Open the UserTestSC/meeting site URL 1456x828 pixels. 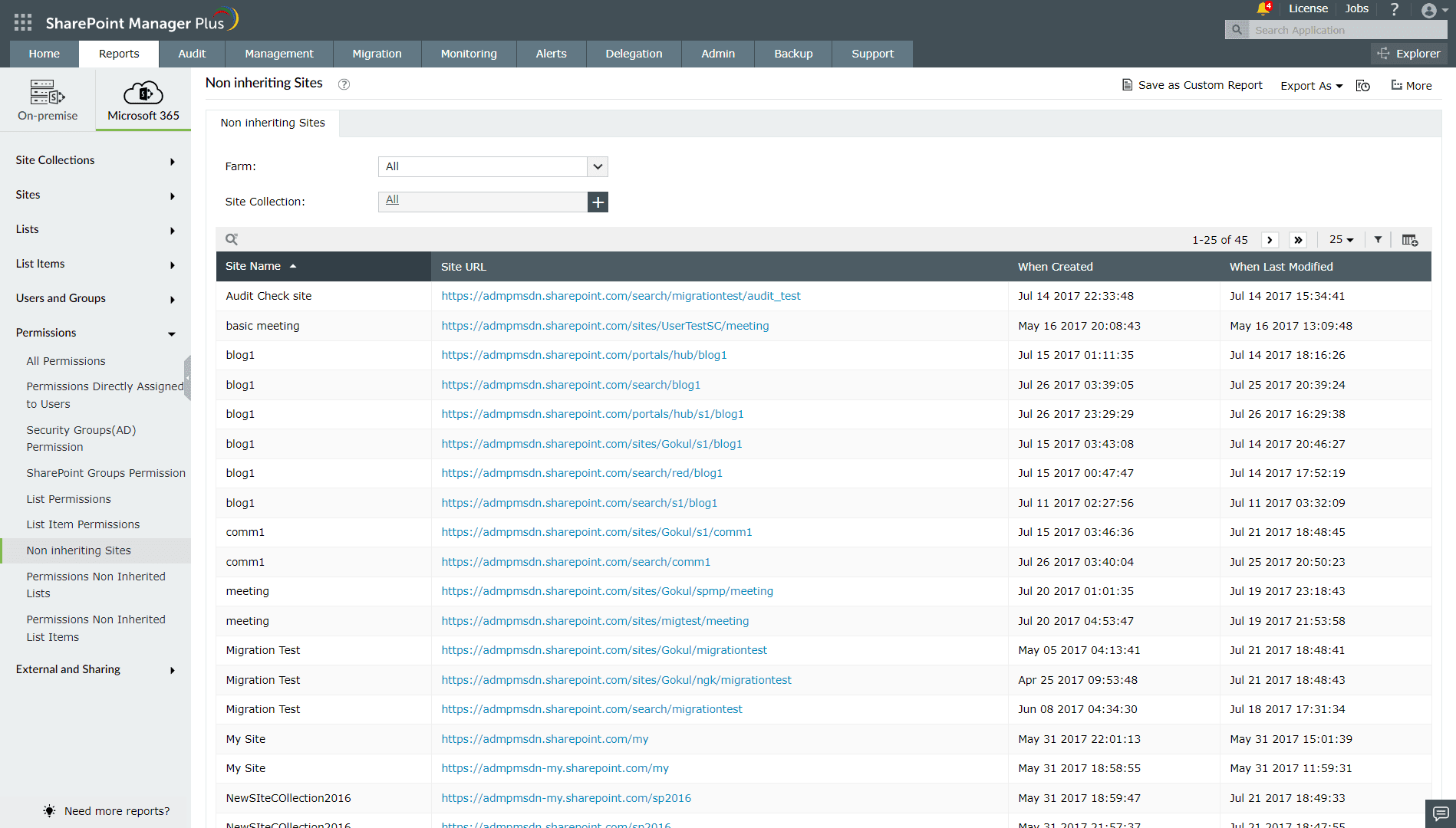pos(604,326)
